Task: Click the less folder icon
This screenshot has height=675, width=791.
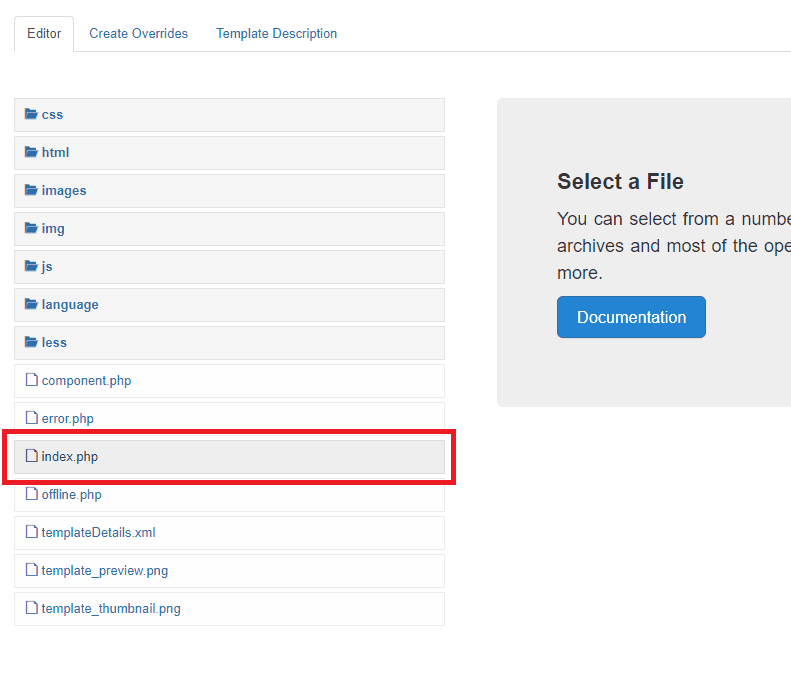Action: [x=31, y=342]
